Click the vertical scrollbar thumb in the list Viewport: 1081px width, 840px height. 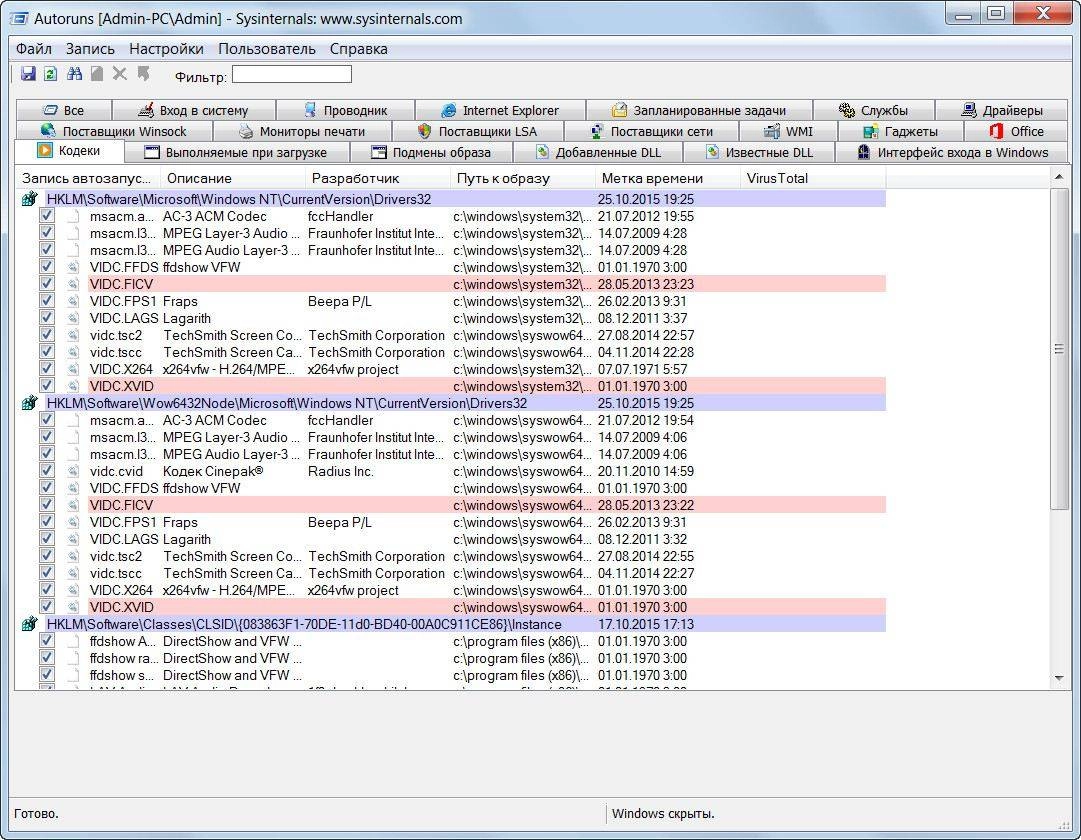click(x=1059, y=349)
